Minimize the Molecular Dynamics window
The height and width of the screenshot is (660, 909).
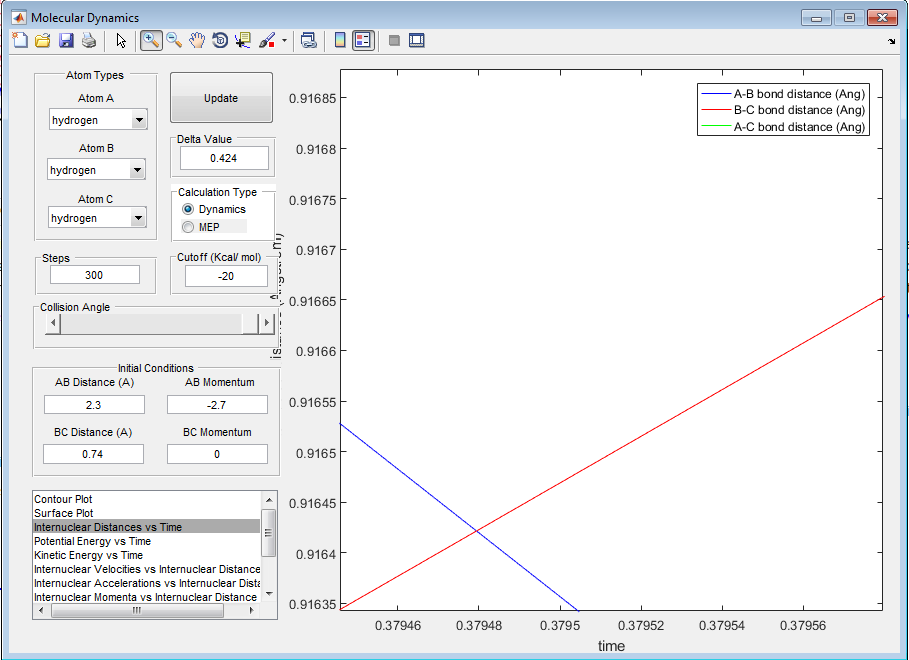[x=817, y=17]
